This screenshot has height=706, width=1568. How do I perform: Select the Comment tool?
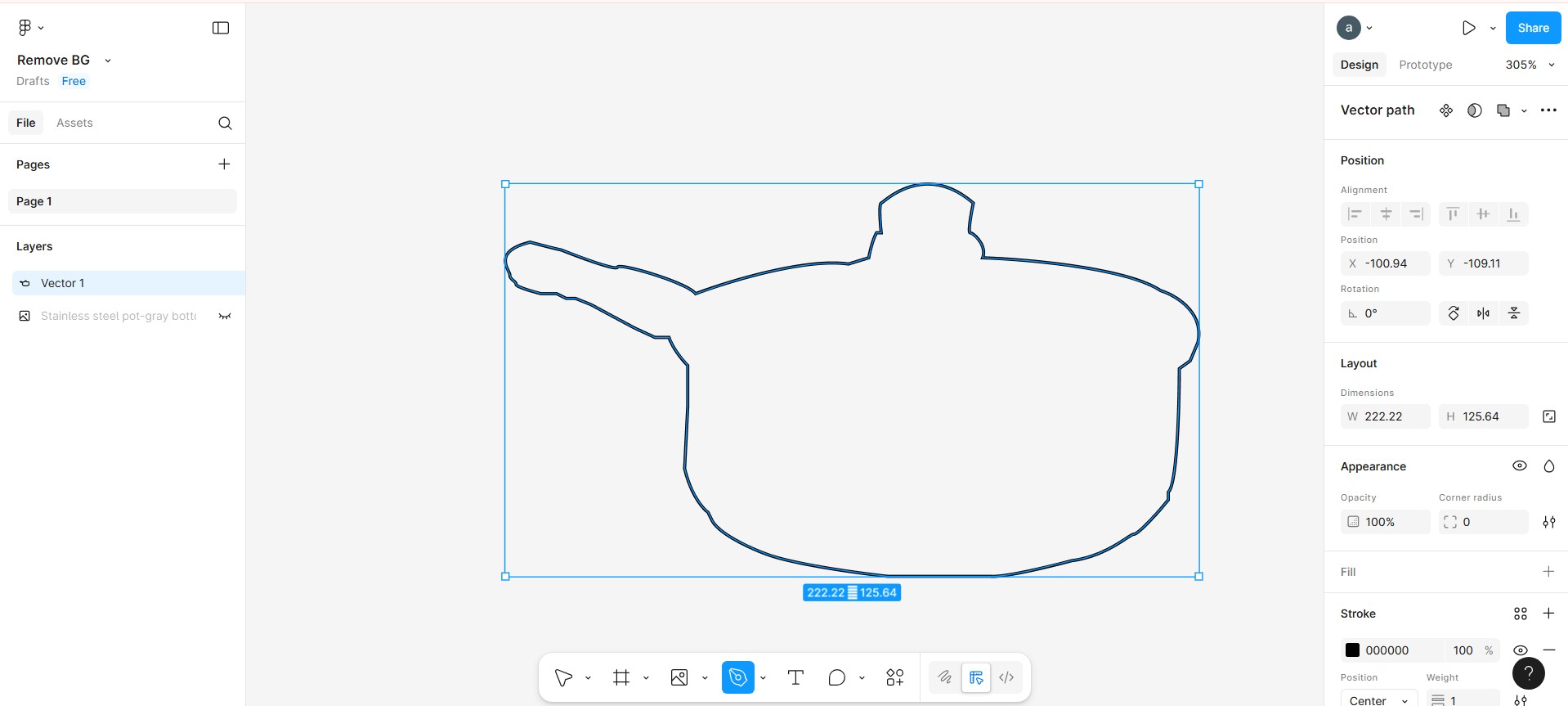tap(836, 677)
